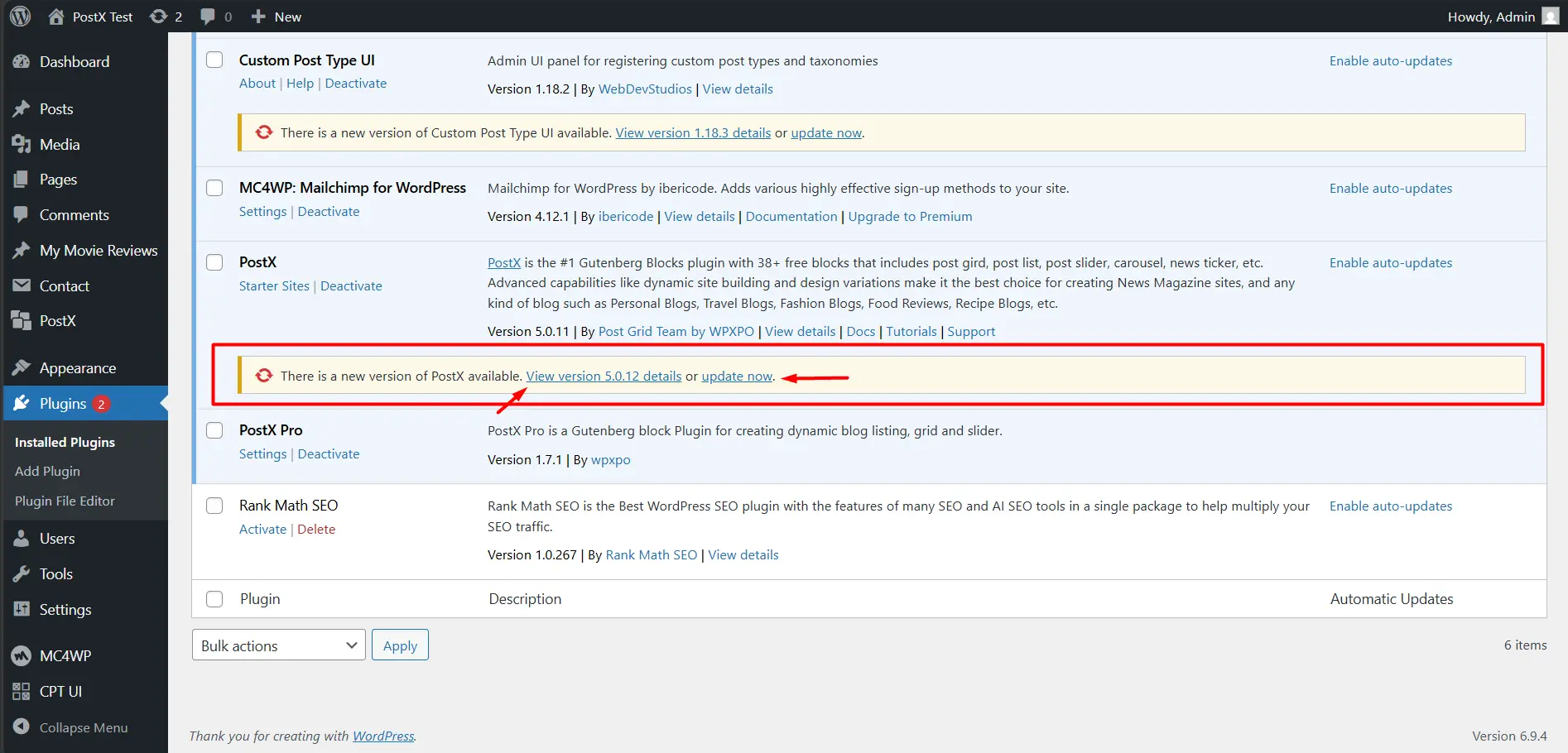Open the WordPress logo menu
The height and width of the screenshot is (753, 1568).
click(x=20, y=16)
